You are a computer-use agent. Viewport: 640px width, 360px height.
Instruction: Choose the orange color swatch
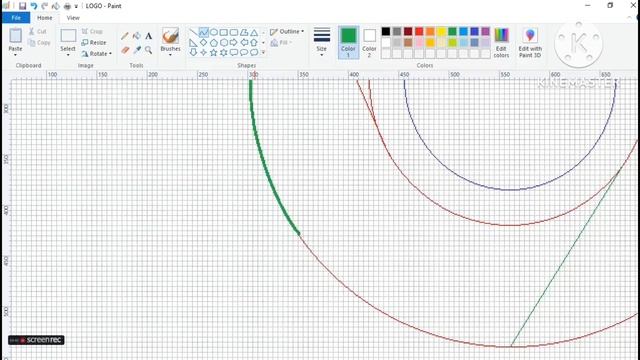(x=430, y=31)
